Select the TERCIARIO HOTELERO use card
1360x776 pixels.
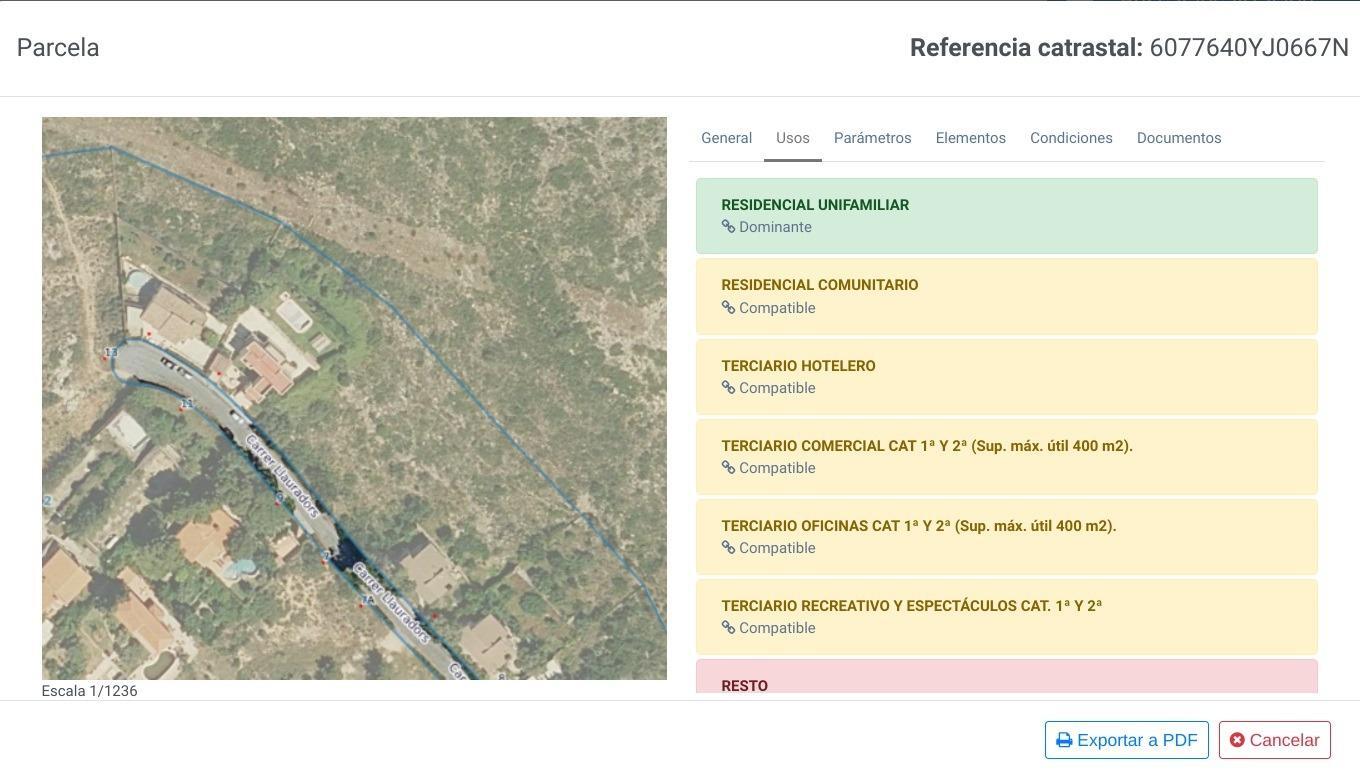click(1006, 377)
